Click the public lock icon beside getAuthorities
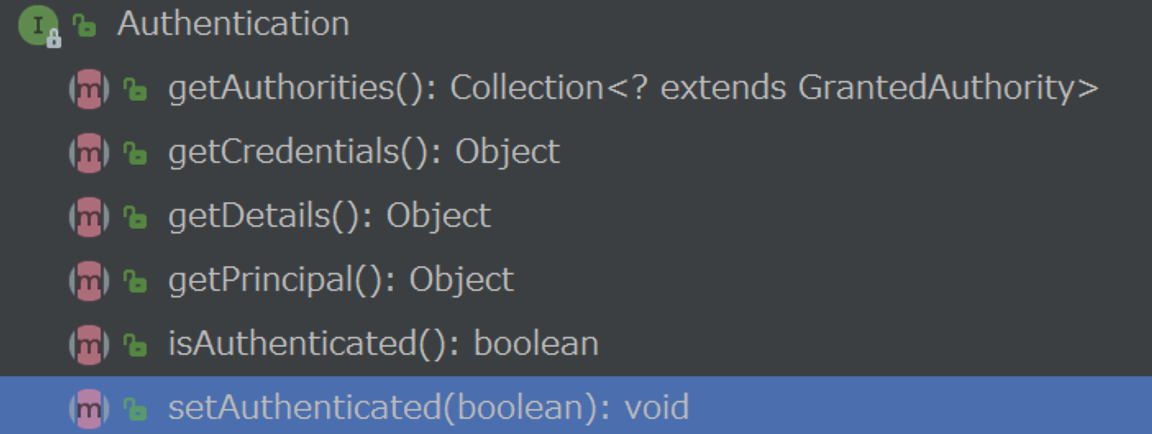 tap(134, 90)
